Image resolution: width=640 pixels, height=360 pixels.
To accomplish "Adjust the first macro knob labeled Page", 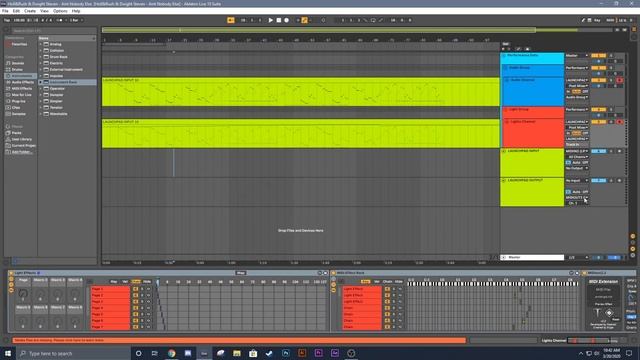I will (x=23, y=293).
